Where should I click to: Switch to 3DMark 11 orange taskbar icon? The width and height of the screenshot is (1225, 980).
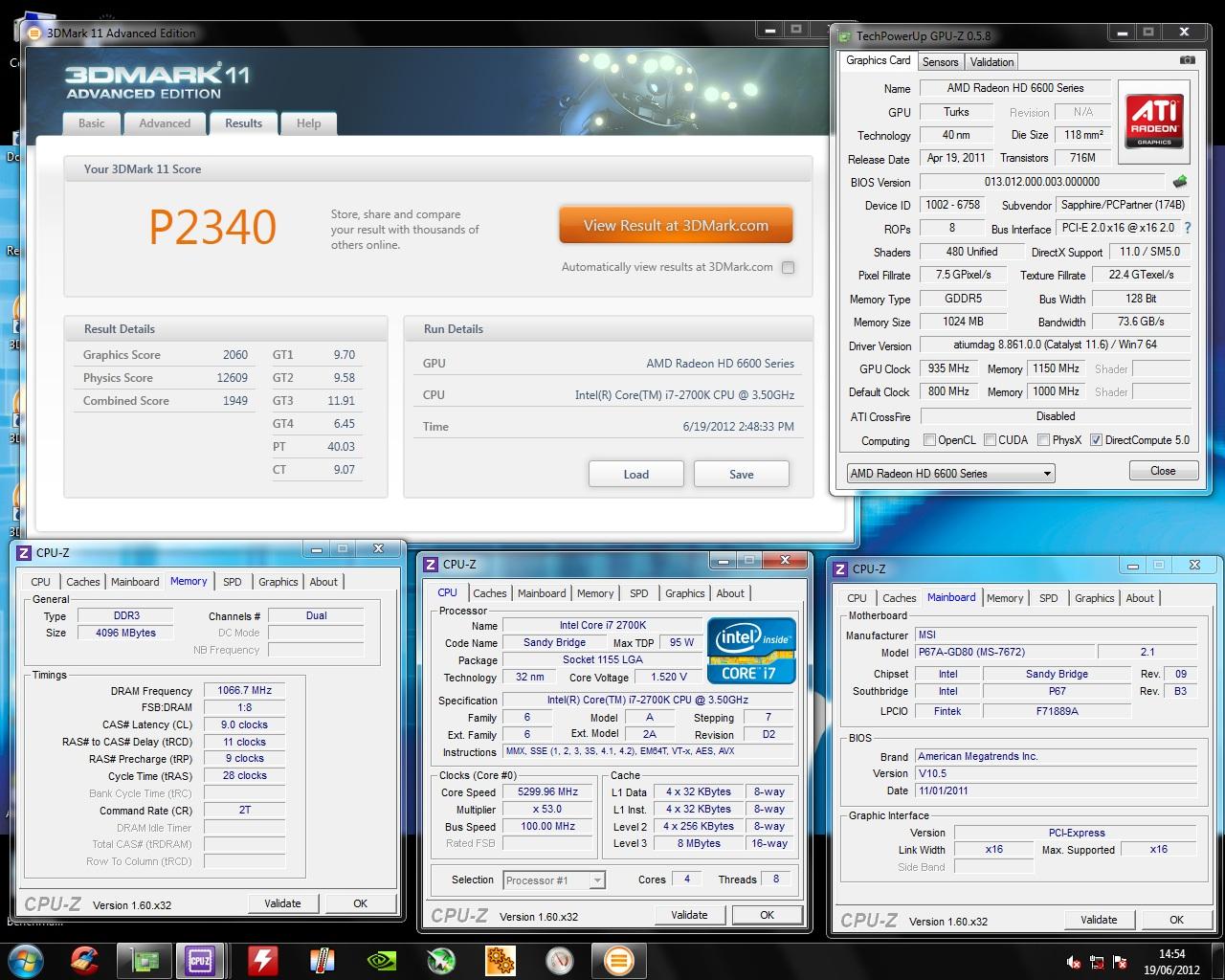[x=618, y=960]
